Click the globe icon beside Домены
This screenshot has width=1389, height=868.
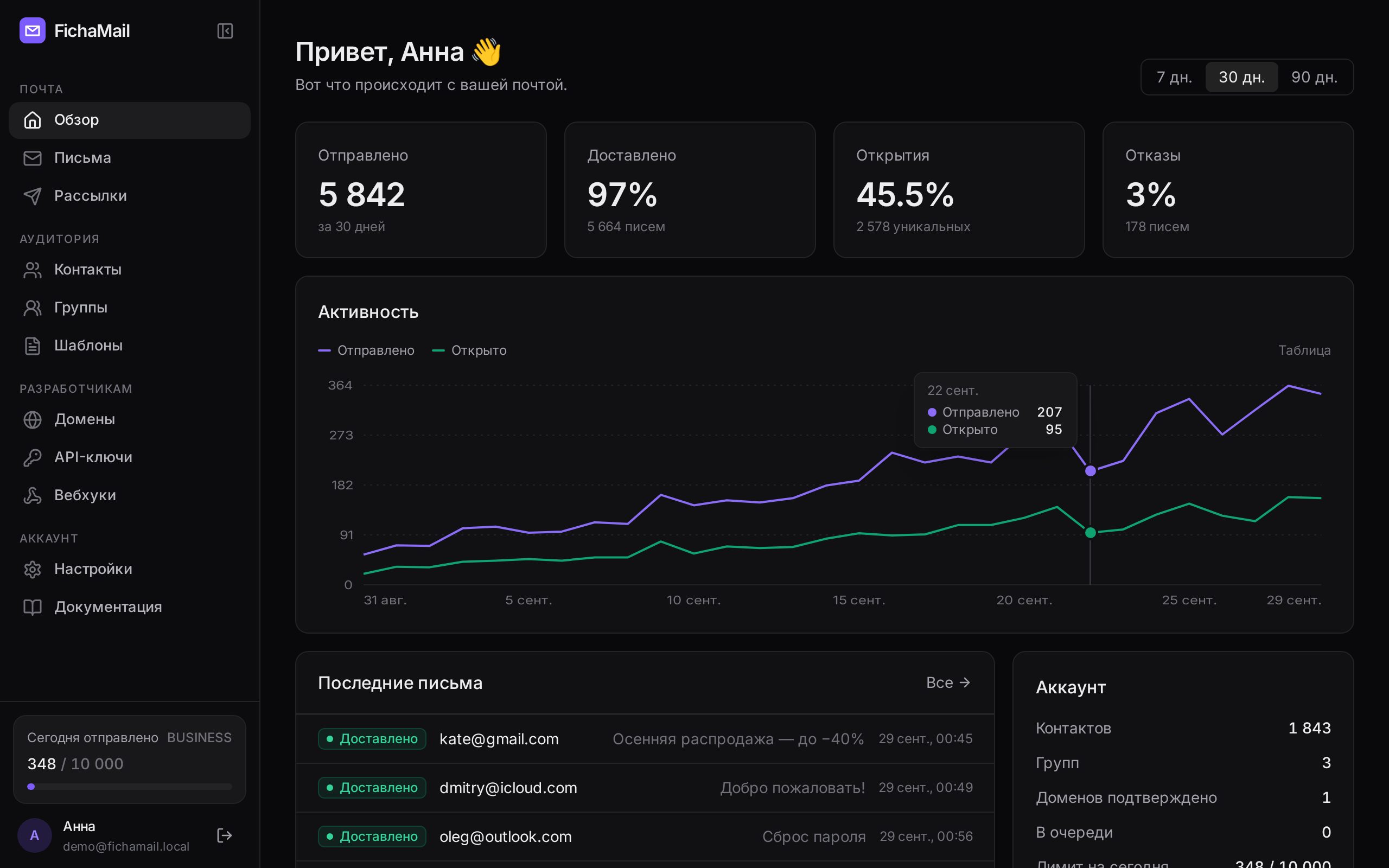point(32,420)
